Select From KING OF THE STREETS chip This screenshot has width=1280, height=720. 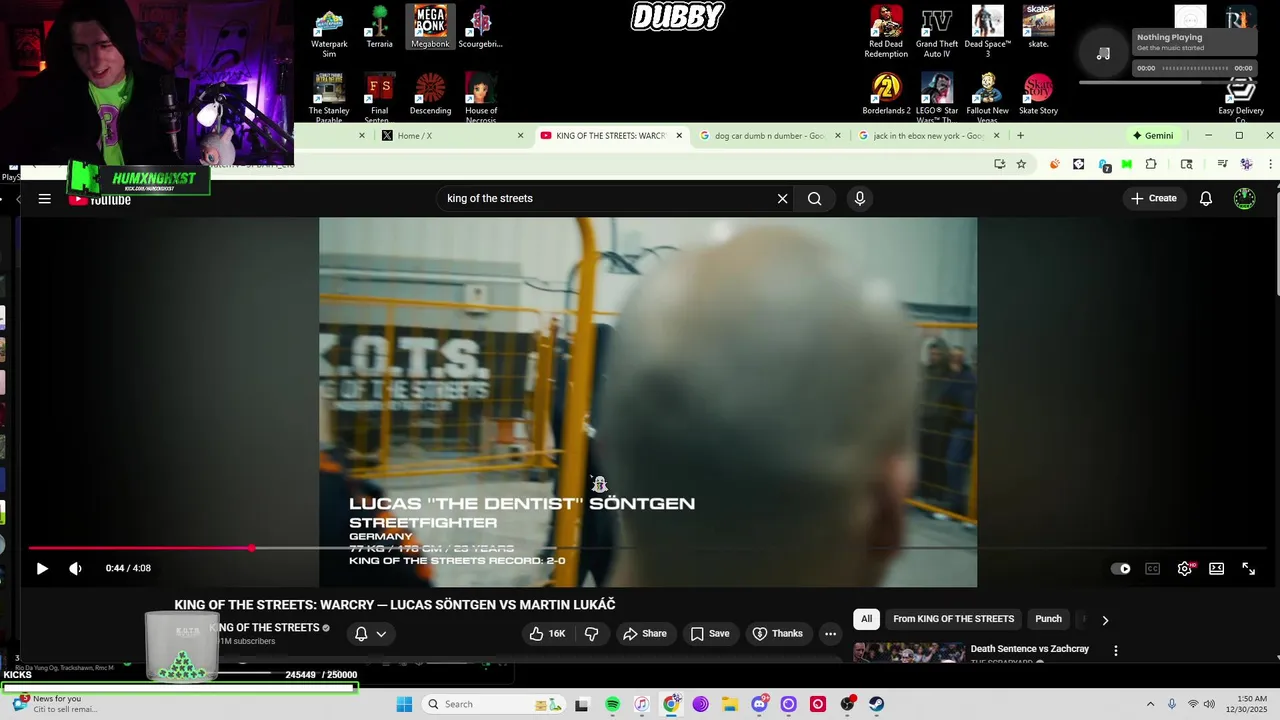point(953,619)
